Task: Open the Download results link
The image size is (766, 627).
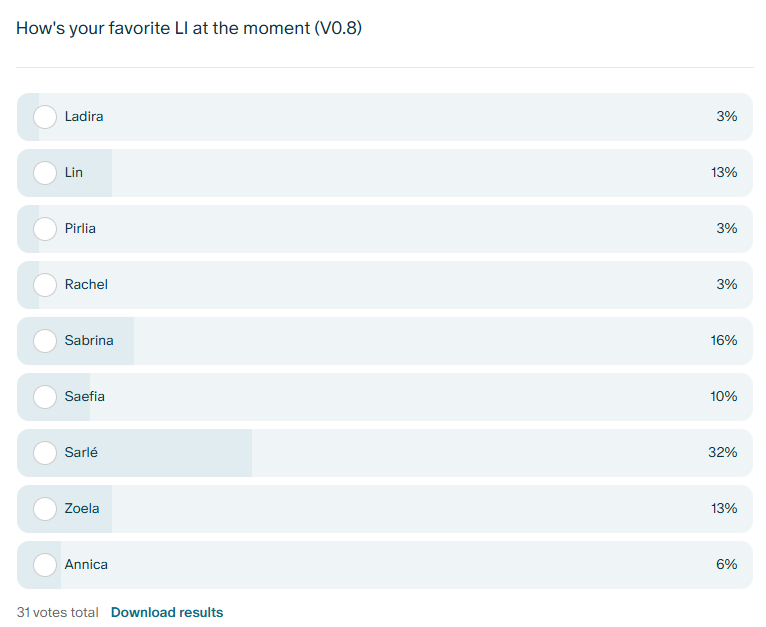Action: tap(167, 612)
